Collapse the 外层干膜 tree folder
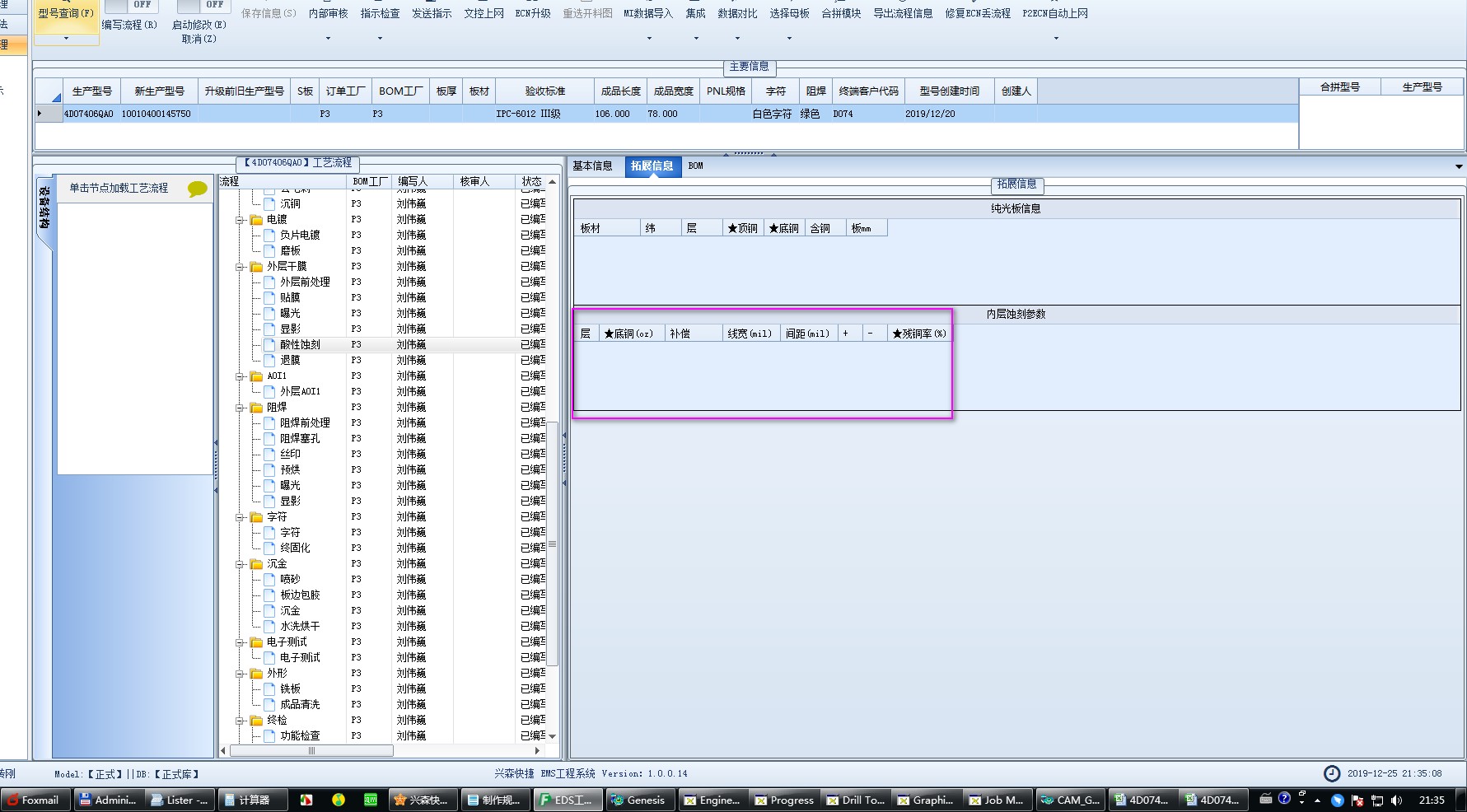Screen dimensions: 1467x812 (x=240, y=267)
